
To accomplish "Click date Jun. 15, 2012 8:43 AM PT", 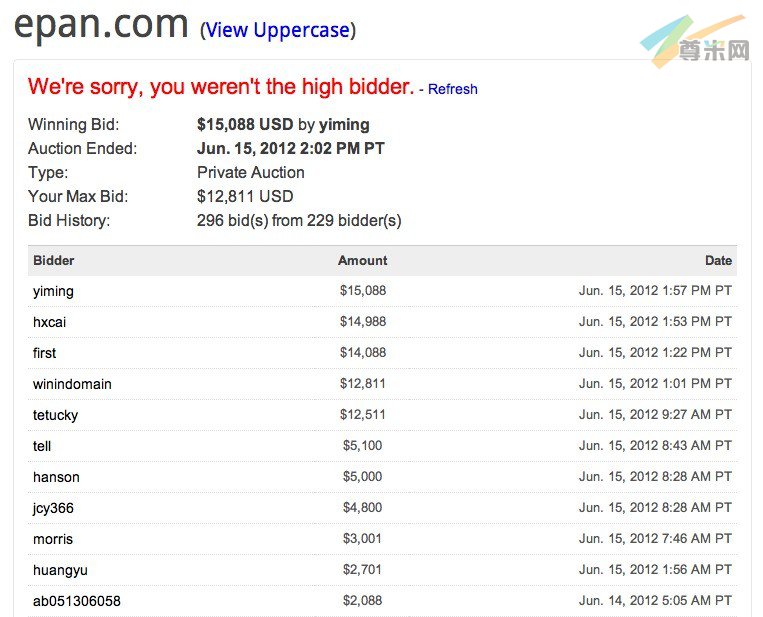I will coord(655,445).
